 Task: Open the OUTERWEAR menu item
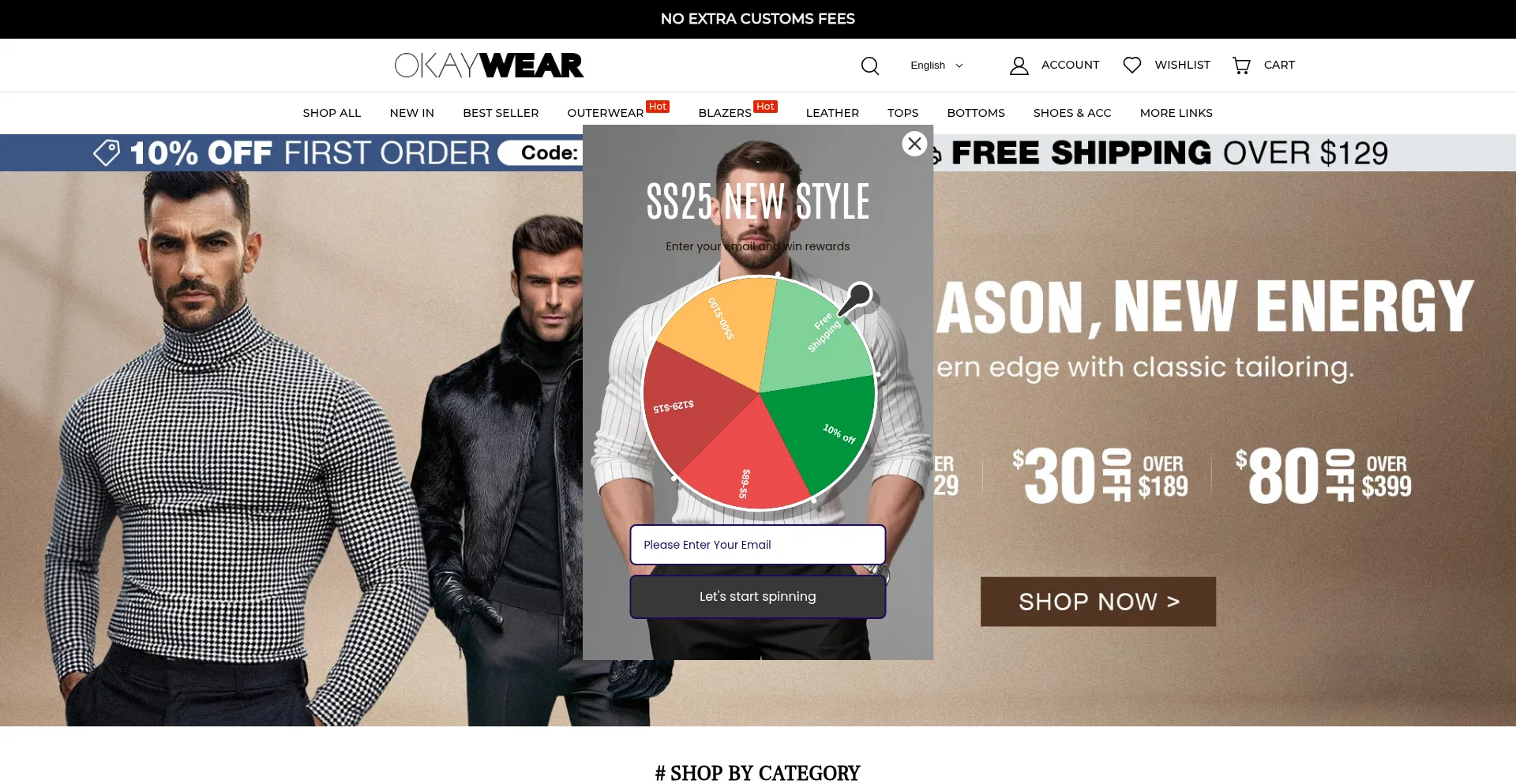605,113
